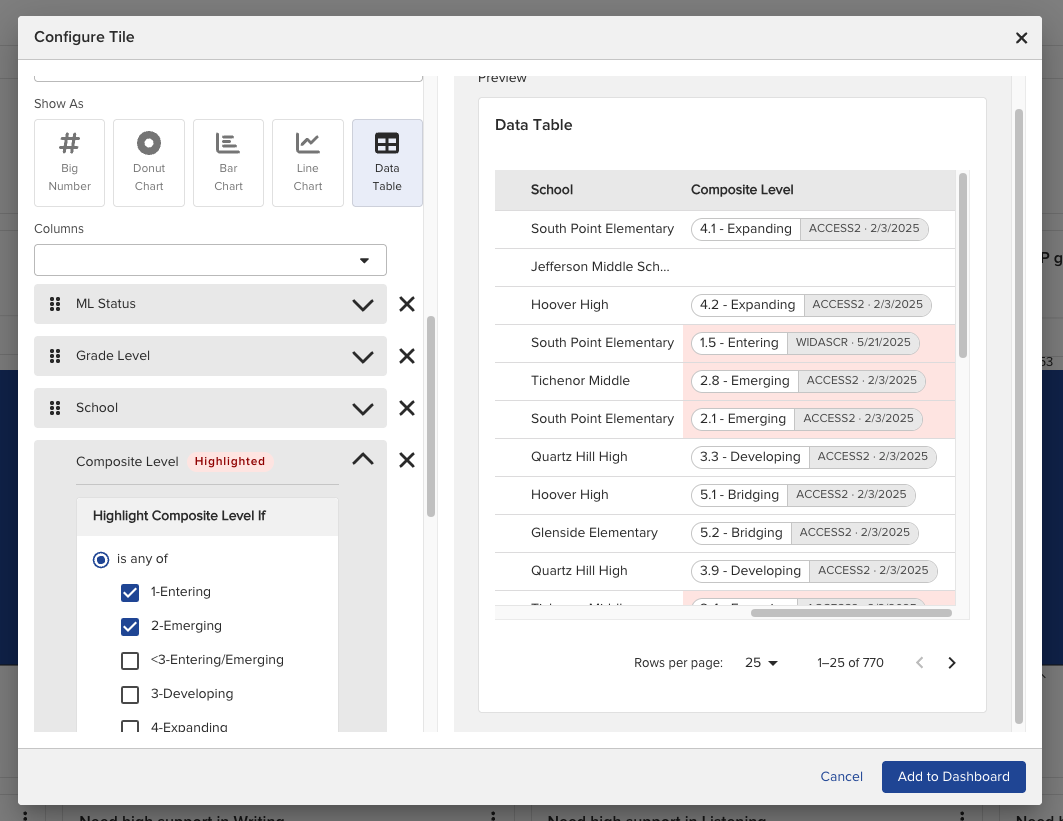Viewport: 1063px width, 821px height.
Task: Expand the Grade Level column settings
Action: click(x=363, y=357)
